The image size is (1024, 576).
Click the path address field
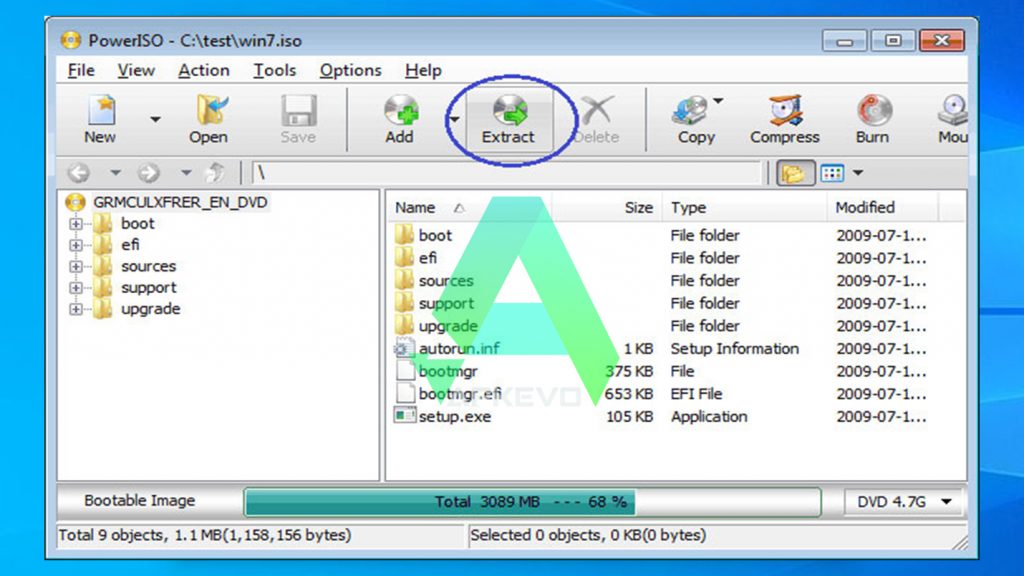click(507, 172)
